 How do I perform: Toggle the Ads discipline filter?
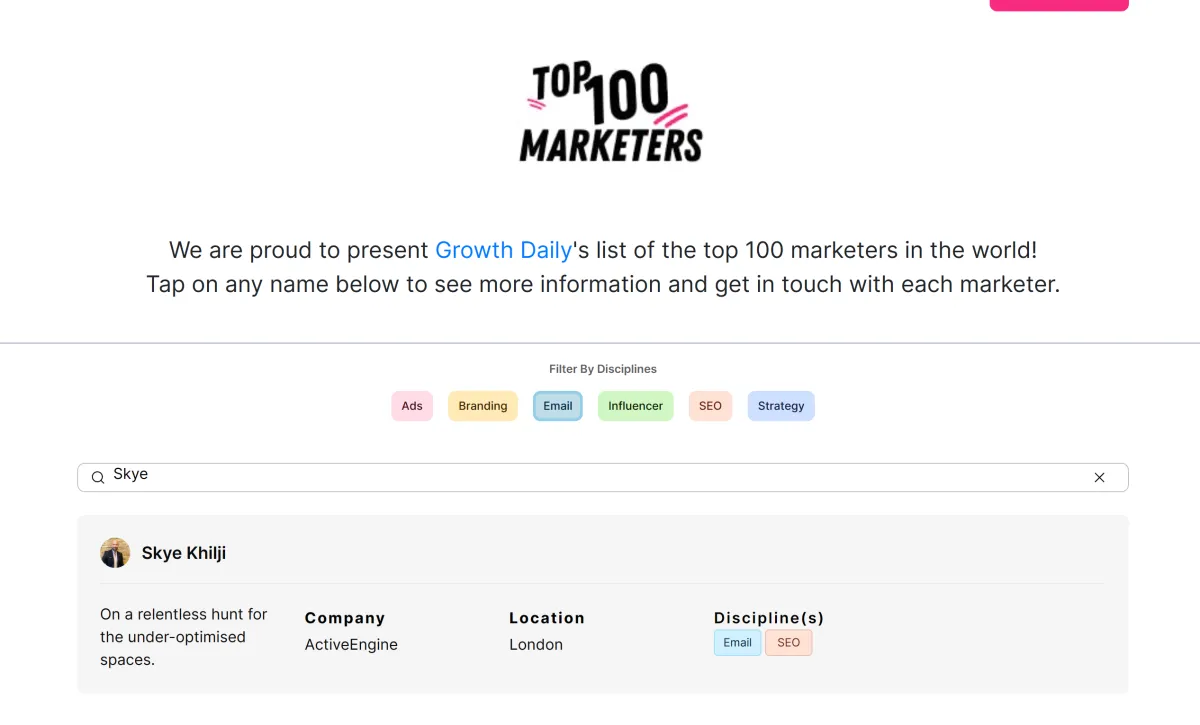pyautogui.click(x=412, y=406)
